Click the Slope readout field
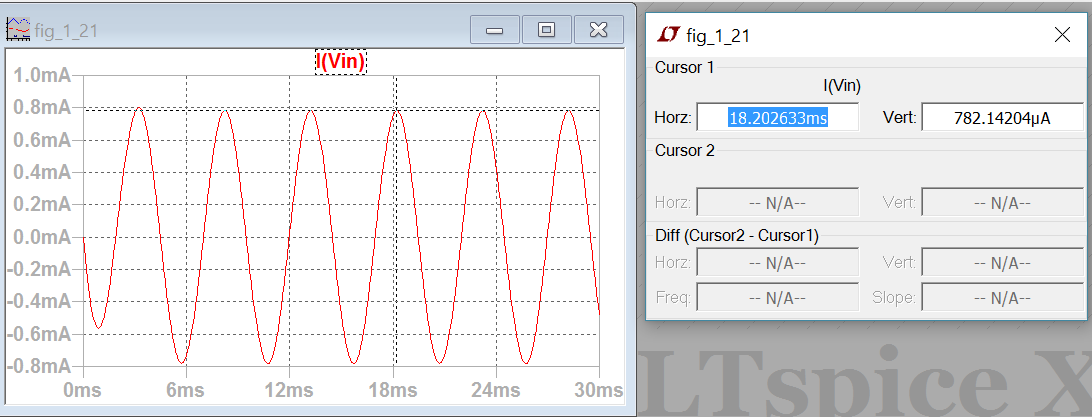Image resolution: width=1092 pixels, height=417 pixels. pos(1001,297)
